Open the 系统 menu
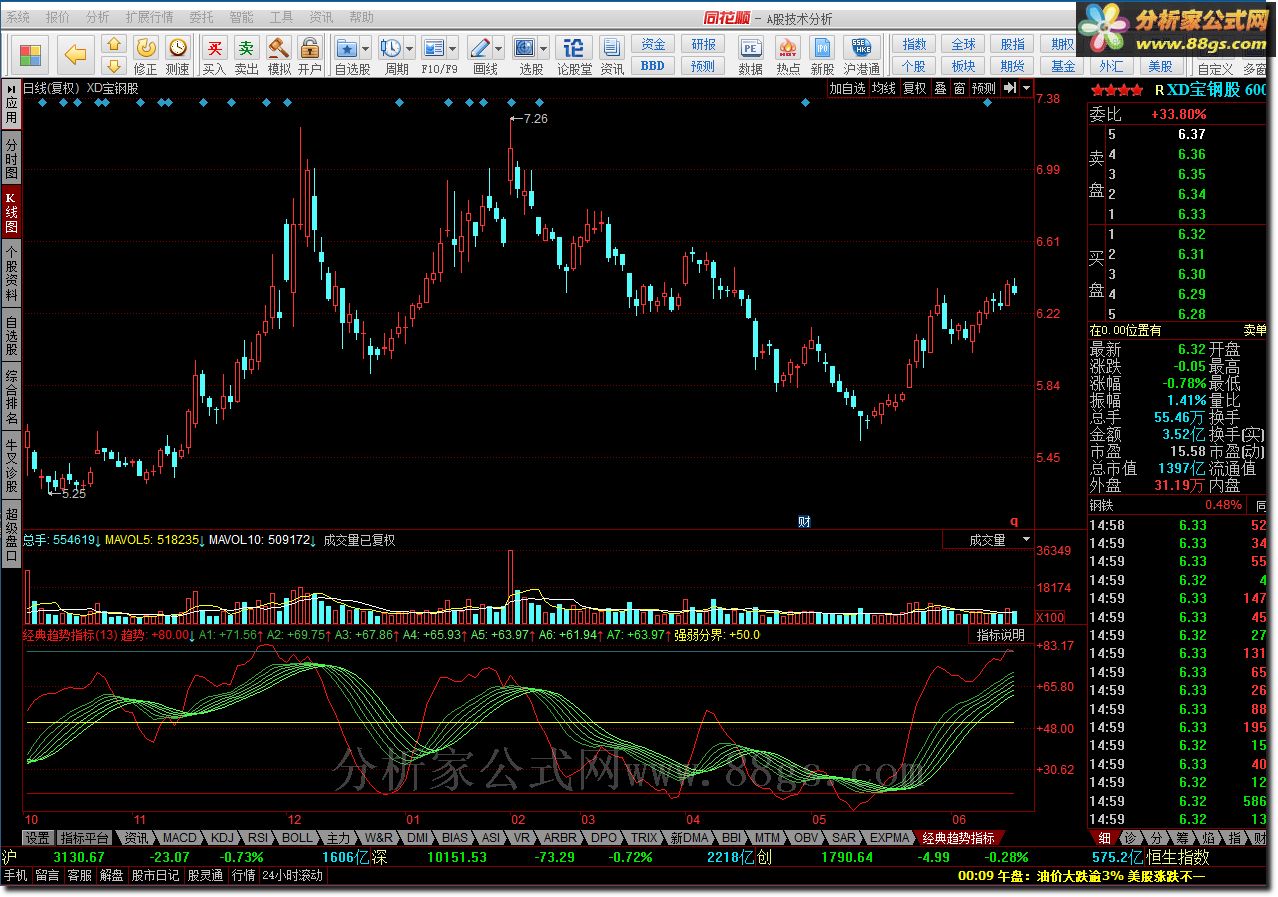This screenshot has height=897, width=1278. pos(18,18)
